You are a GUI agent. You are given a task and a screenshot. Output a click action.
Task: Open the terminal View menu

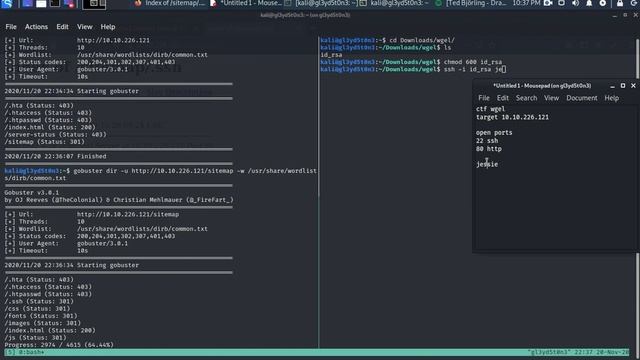point(84,27)
